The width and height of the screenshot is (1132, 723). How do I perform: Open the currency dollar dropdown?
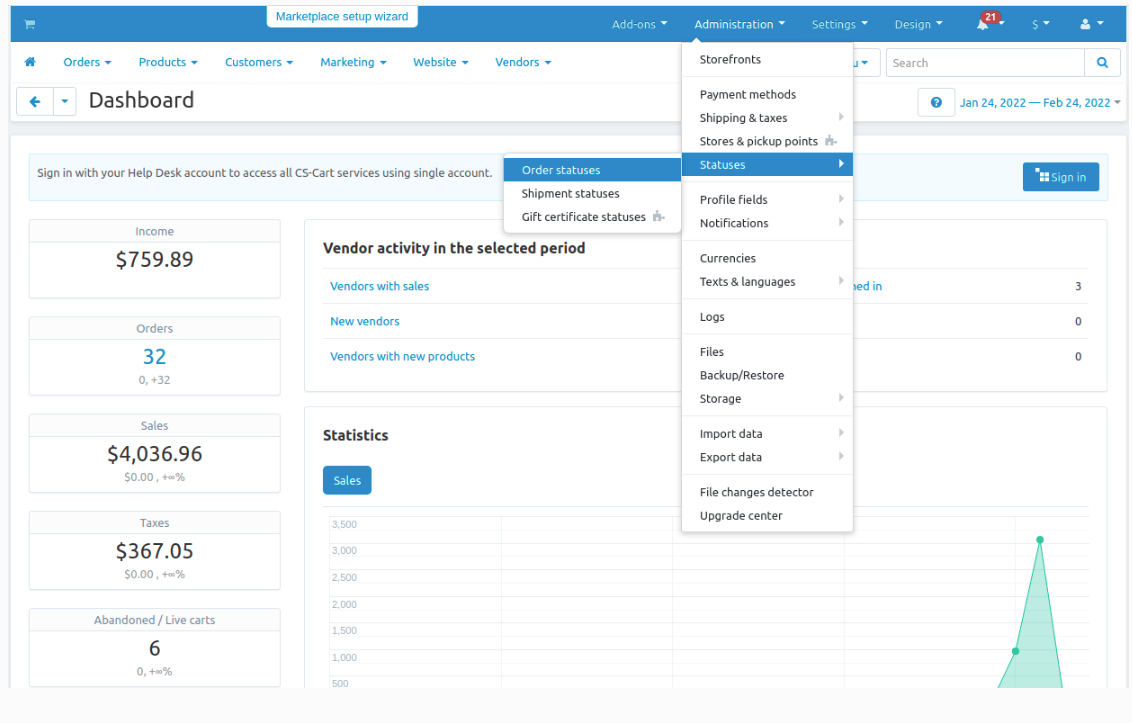[x=1040, y=25]
